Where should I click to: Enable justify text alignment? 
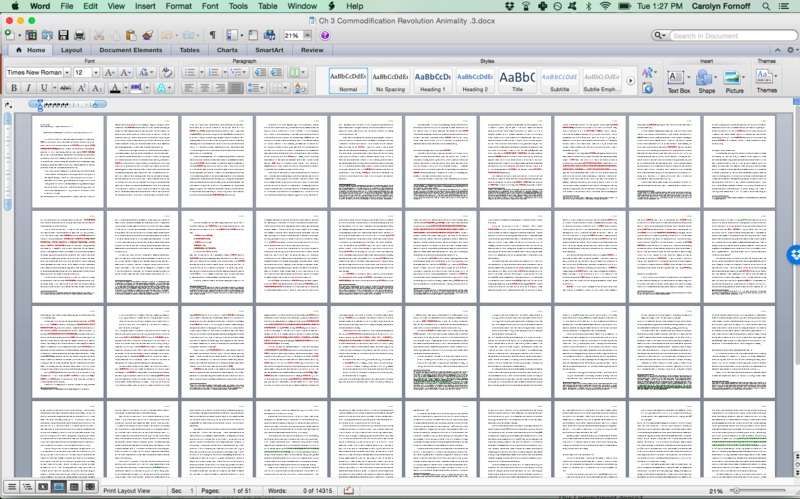[x=236, y=88]
